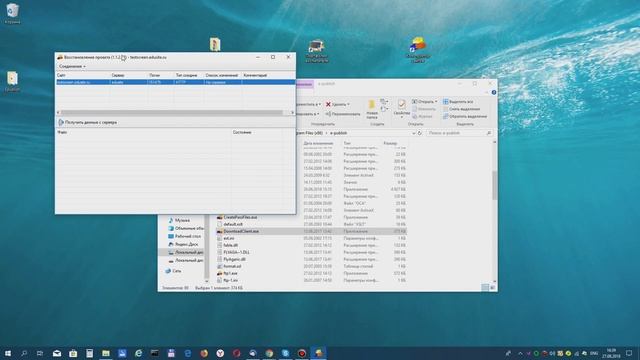The image size is (640, 360).
Task: Open Task View on the taskbar
Action: pyautogui.click(x=40, y=353)
